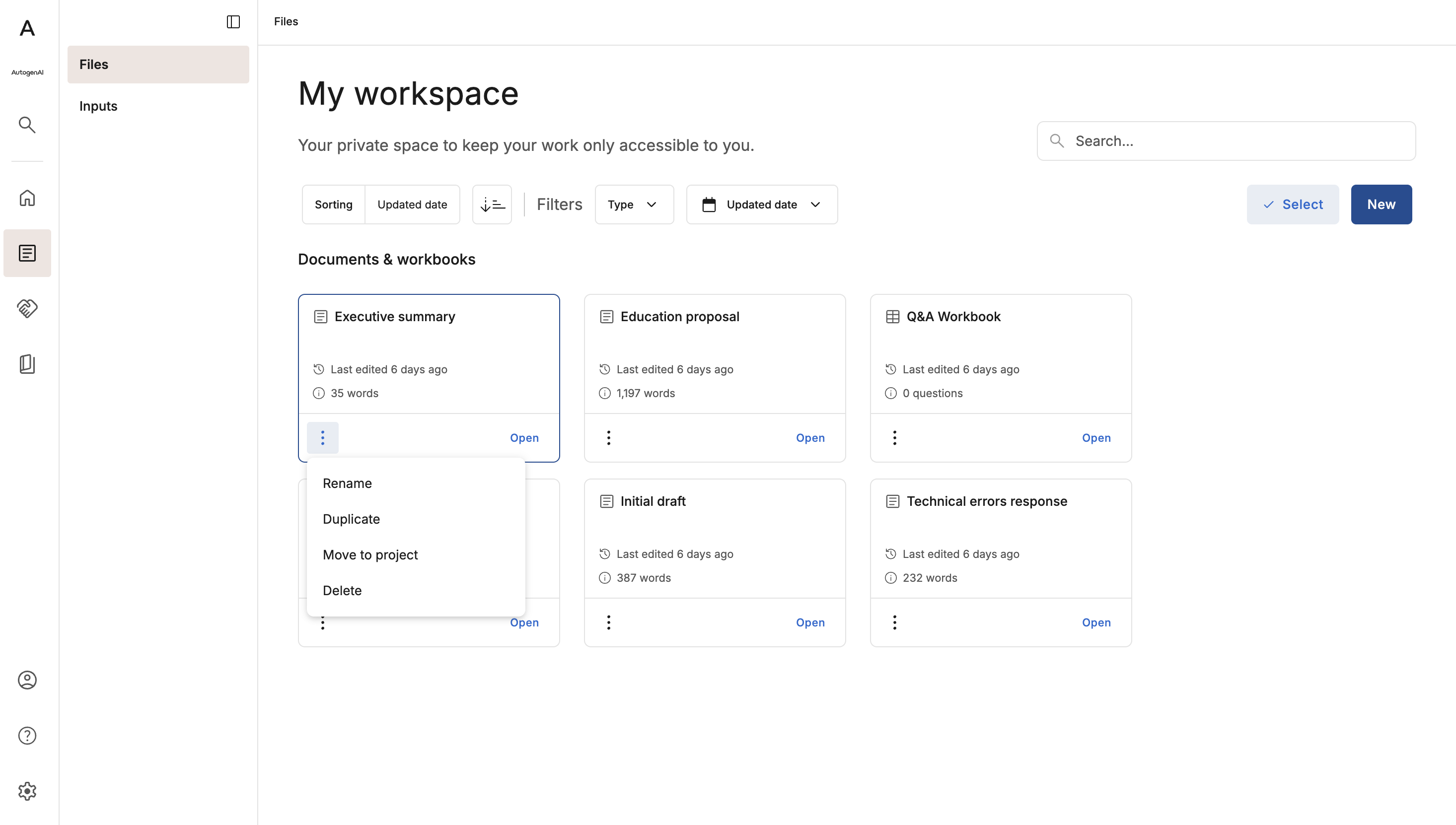
Task: Open search from the left rail
Action: (x=27, y=125)
